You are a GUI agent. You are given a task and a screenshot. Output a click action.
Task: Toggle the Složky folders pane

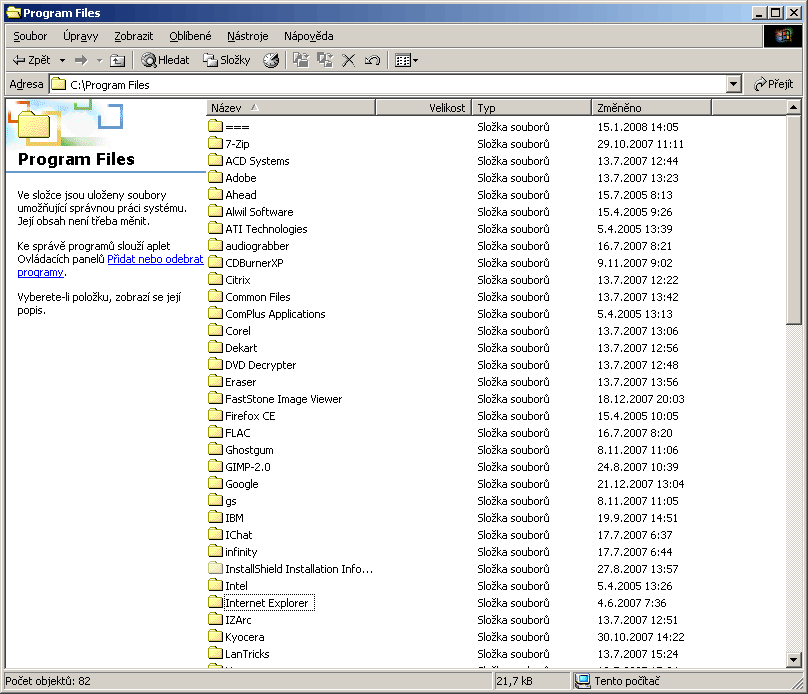[x=227, y=60]
